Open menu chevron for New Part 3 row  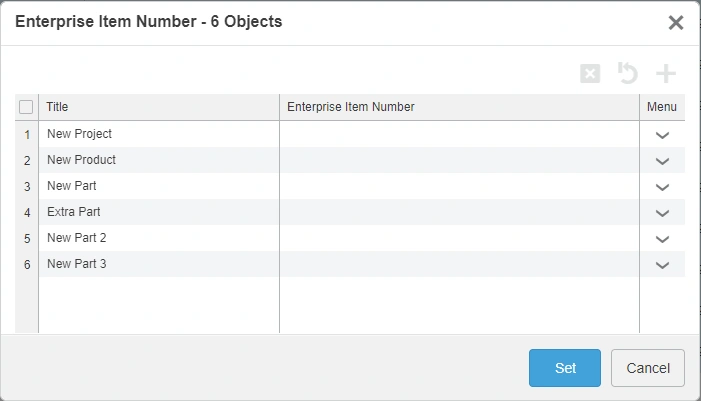pos(662,265)
